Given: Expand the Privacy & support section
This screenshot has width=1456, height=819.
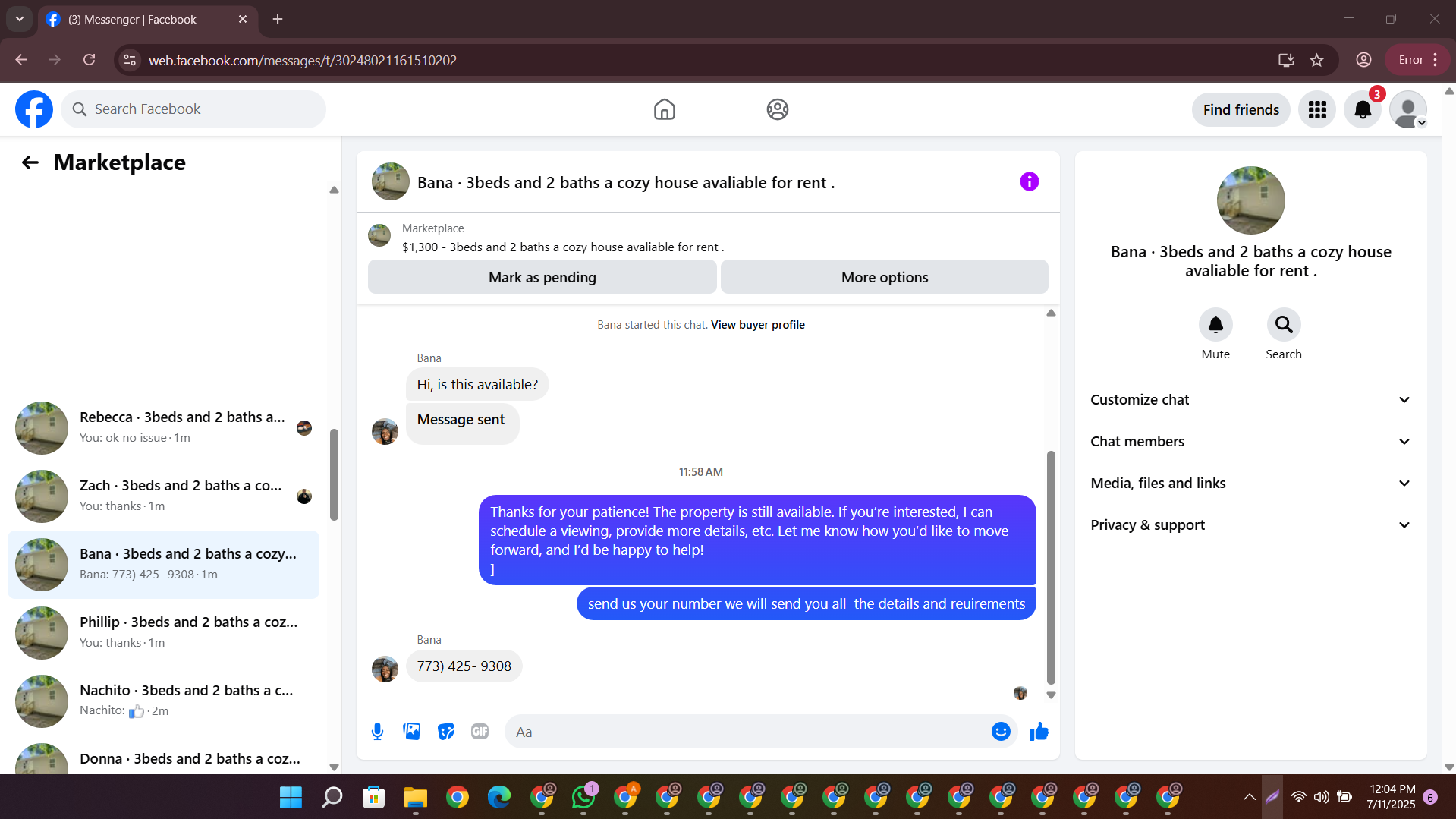Looking at the screenshot, I should click(1250, 525).
